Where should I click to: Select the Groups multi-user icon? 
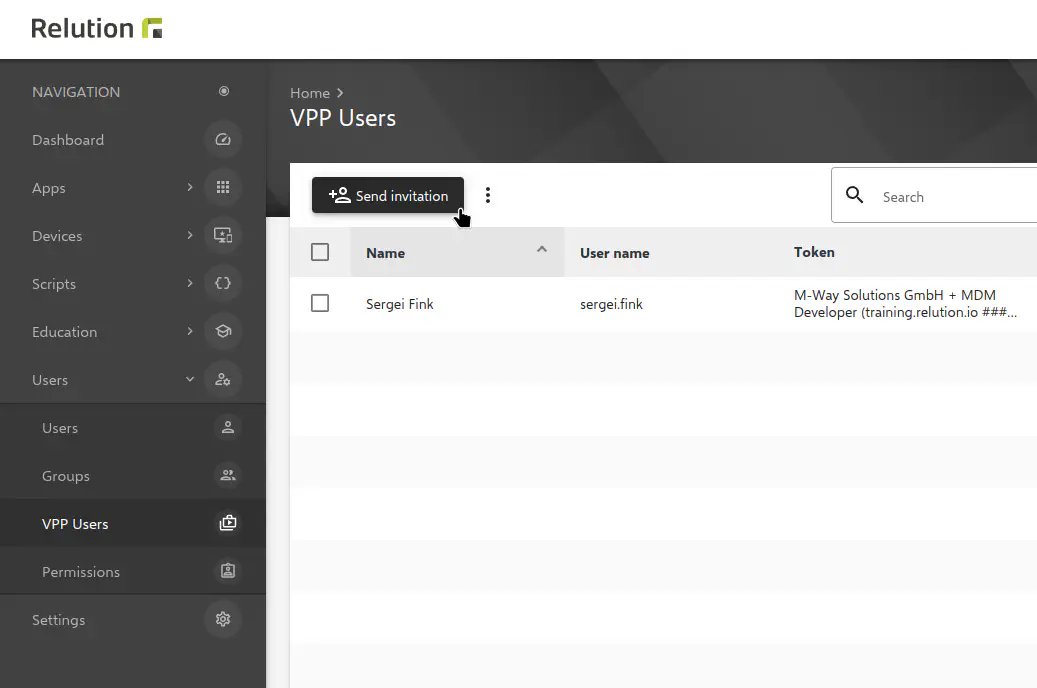(x=227, y=475)
